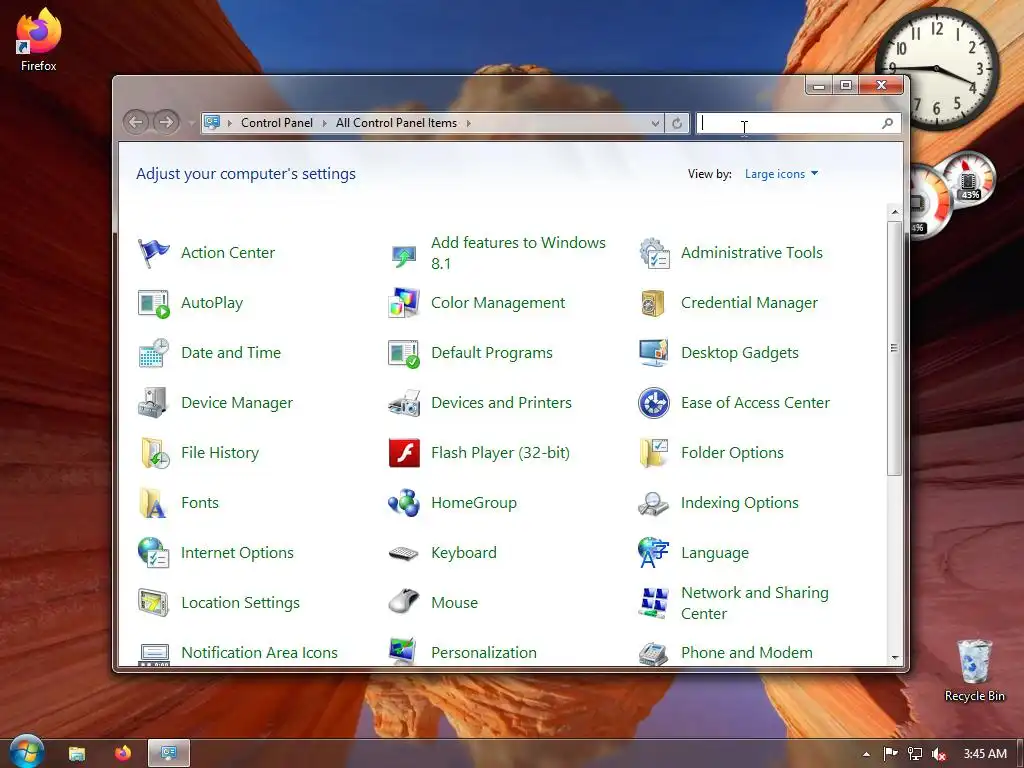Open the Desktop Gadgets icon
The width and height of the screenshot is (1024, 768).
point(654,353)
